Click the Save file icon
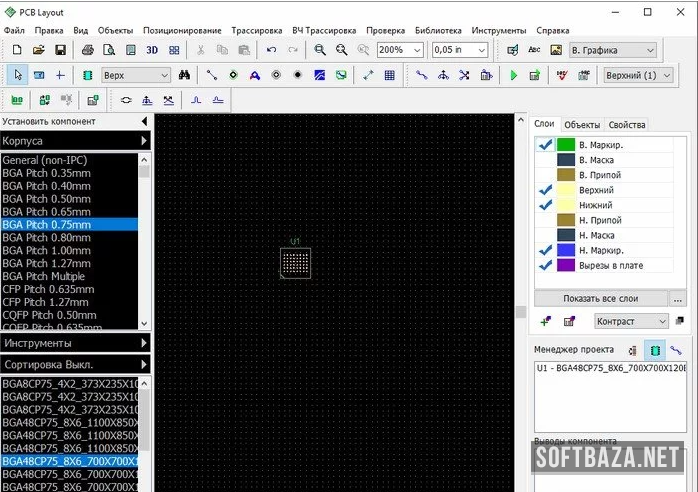Viewport: 698px width, 492px height. coord(60,50)
